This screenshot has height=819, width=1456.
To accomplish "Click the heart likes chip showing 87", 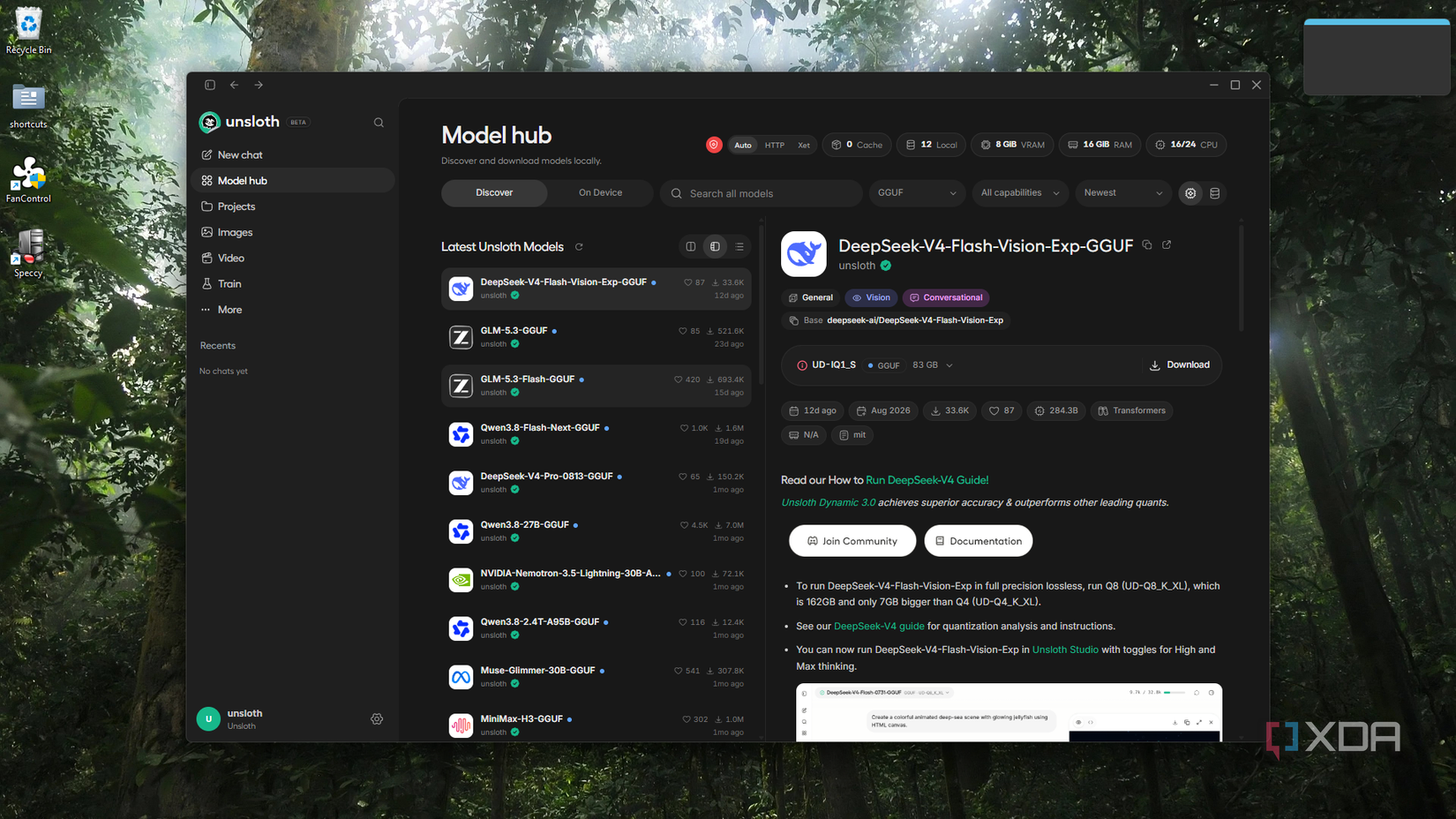I will [1002, 410].
